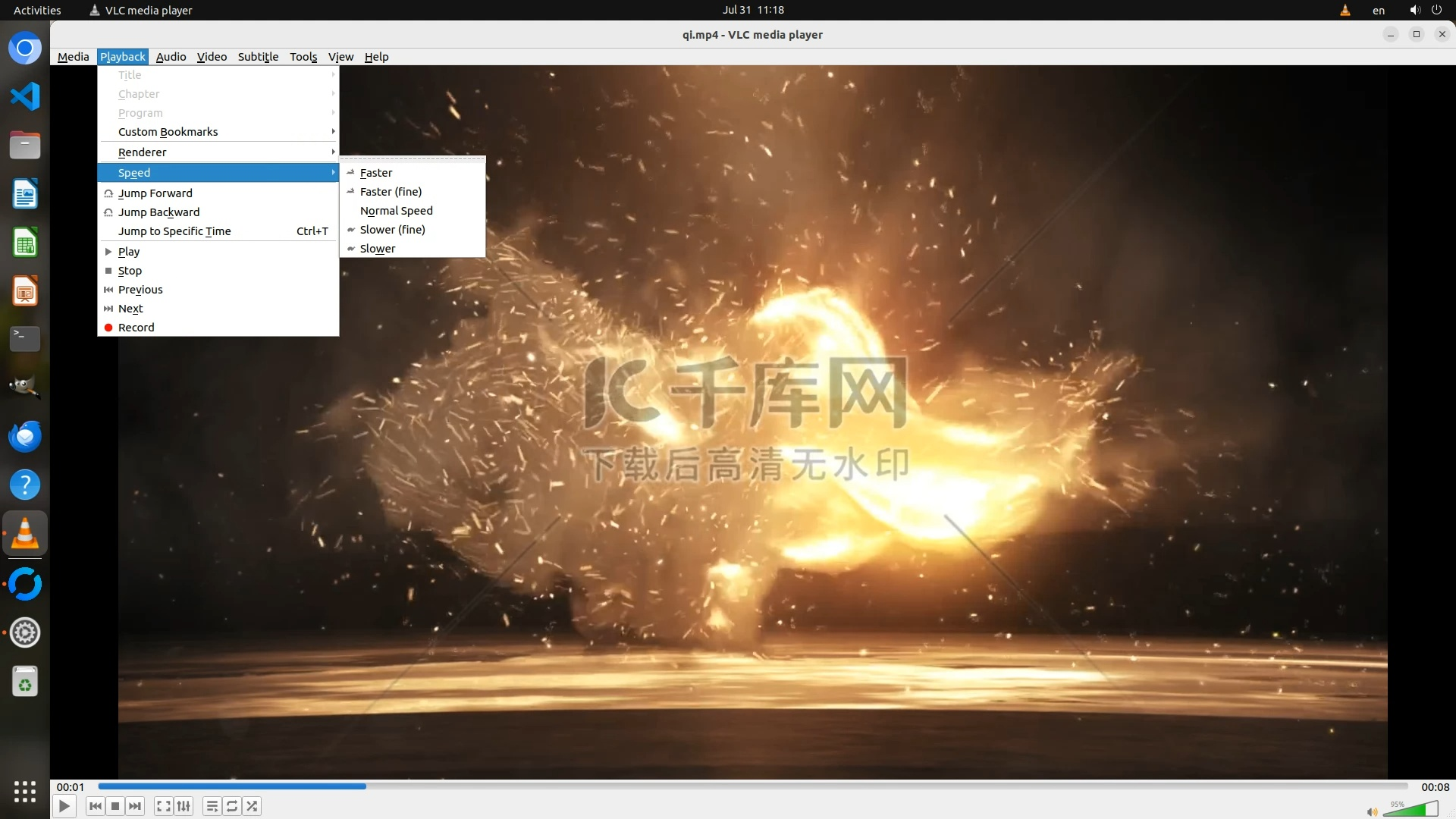This screenshot has height=819, width=1456.
Task: Expand the Renderer submenu
Action: [x=142, y=152]
